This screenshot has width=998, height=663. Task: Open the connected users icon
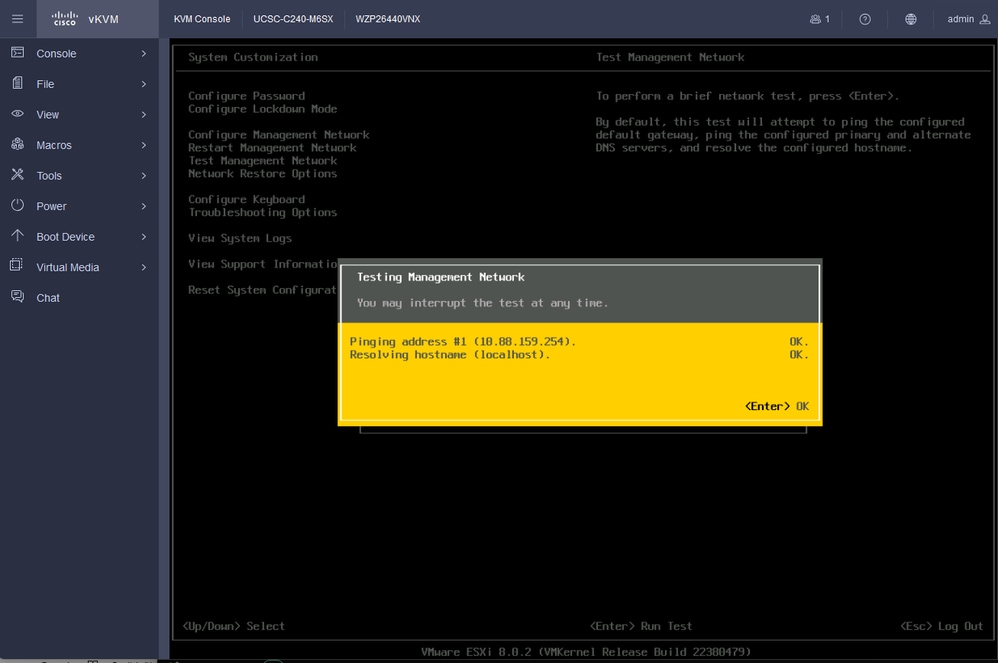(815, 19)
